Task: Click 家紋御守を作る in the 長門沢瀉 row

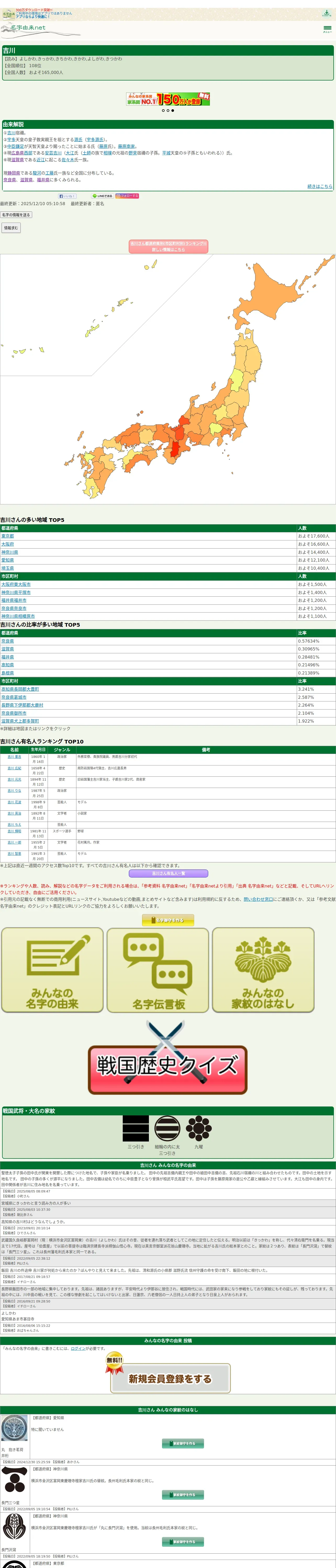Action: 183,1542
